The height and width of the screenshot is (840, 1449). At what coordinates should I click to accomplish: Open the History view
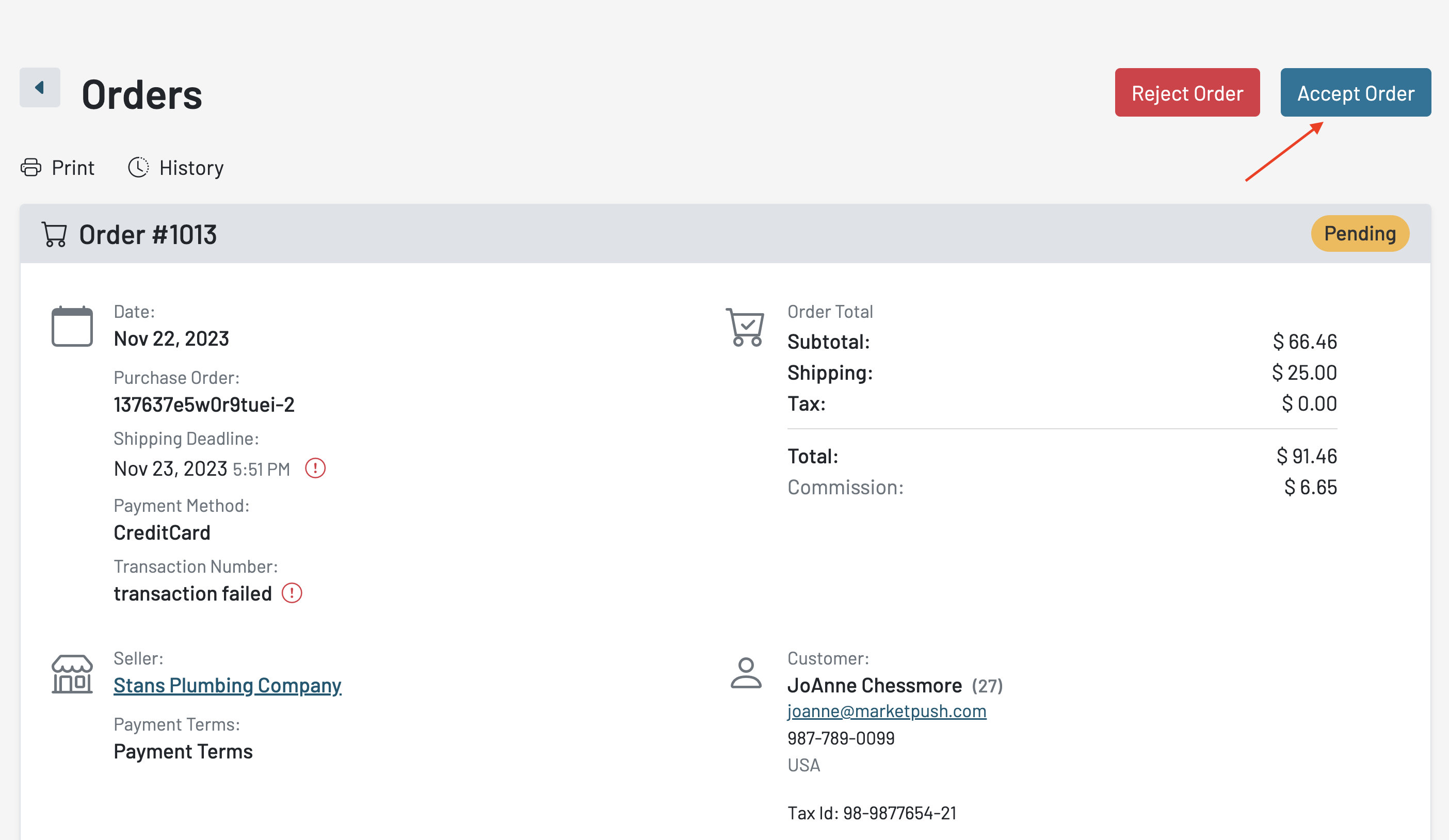191,168
